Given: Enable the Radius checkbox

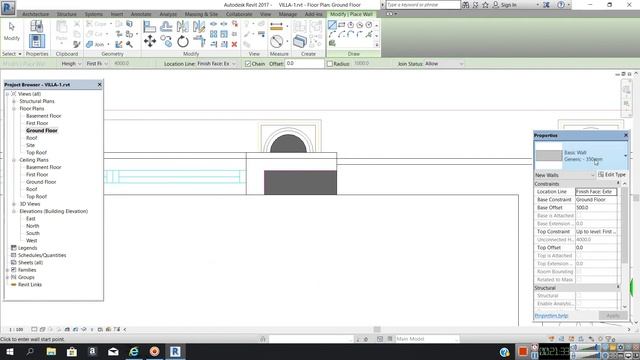Looking at the screenshot, I should click(x=329, y=64).
